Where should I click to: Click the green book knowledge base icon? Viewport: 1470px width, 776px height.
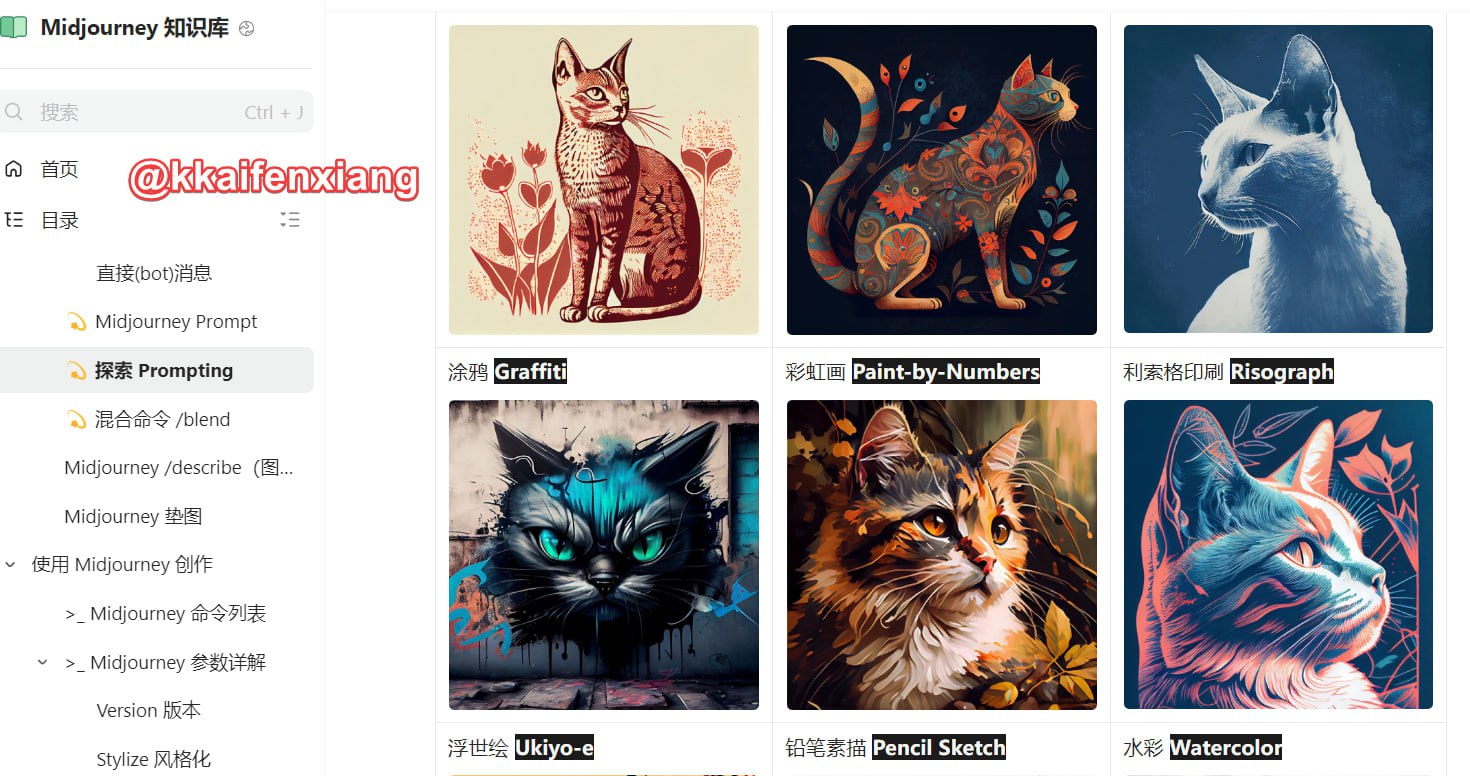point(13,28)
